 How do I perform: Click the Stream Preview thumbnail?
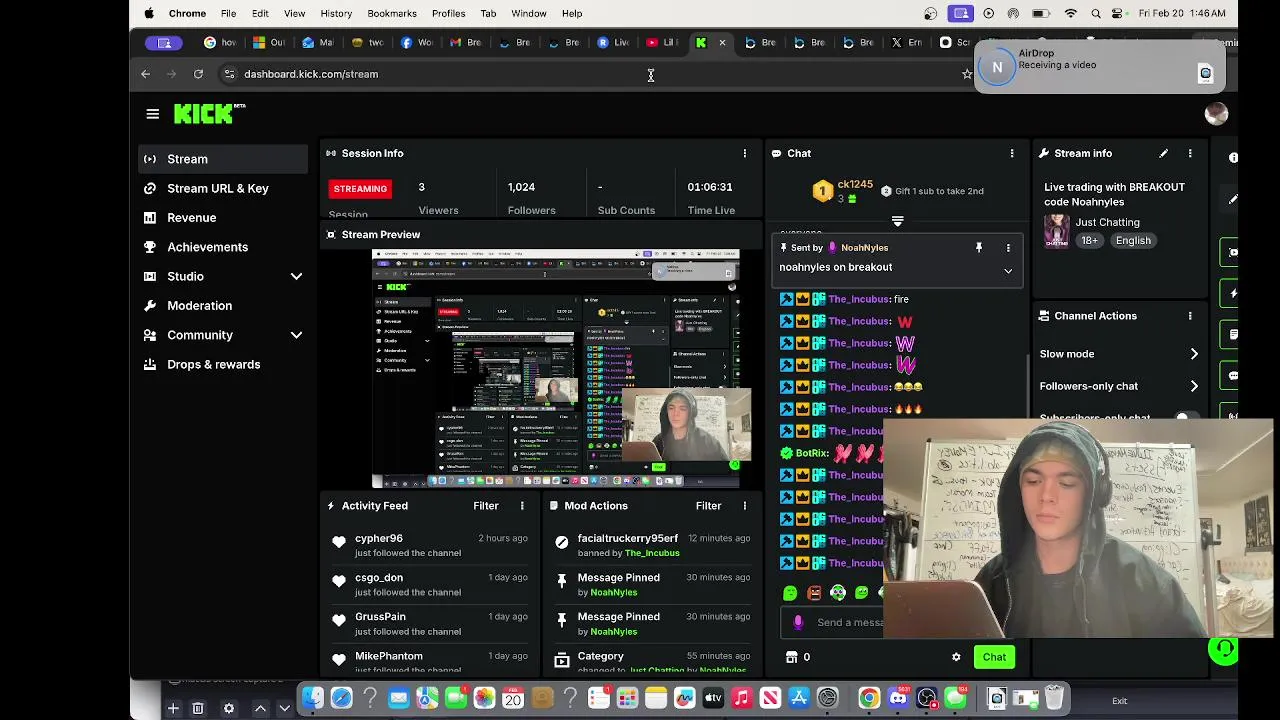point(555,368)
